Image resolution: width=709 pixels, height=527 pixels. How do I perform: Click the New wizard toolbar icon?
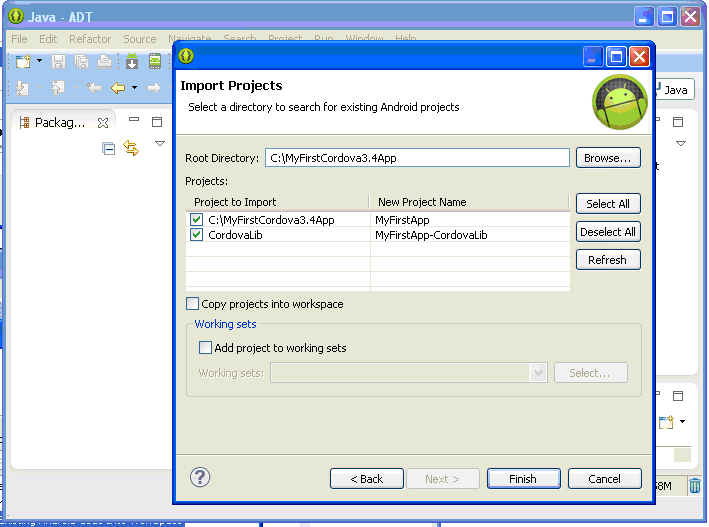pyautogui.click(x=23, y=61)
